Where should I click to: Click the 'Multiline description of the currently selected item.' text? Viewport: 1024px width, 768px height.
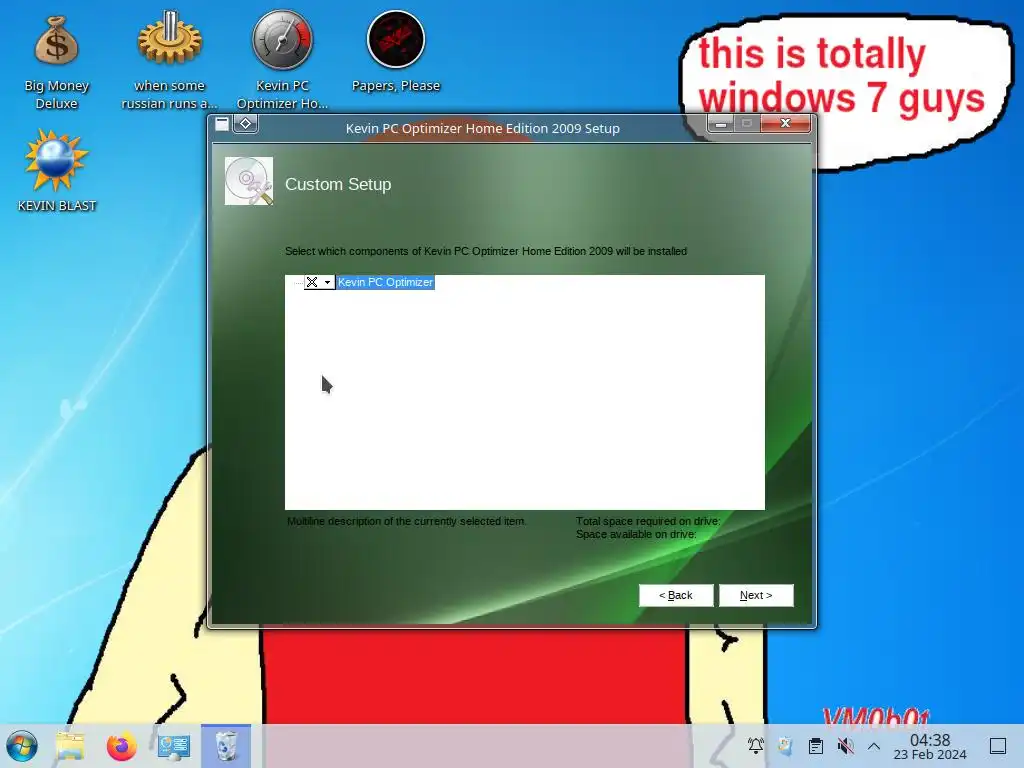pos(406,521)
